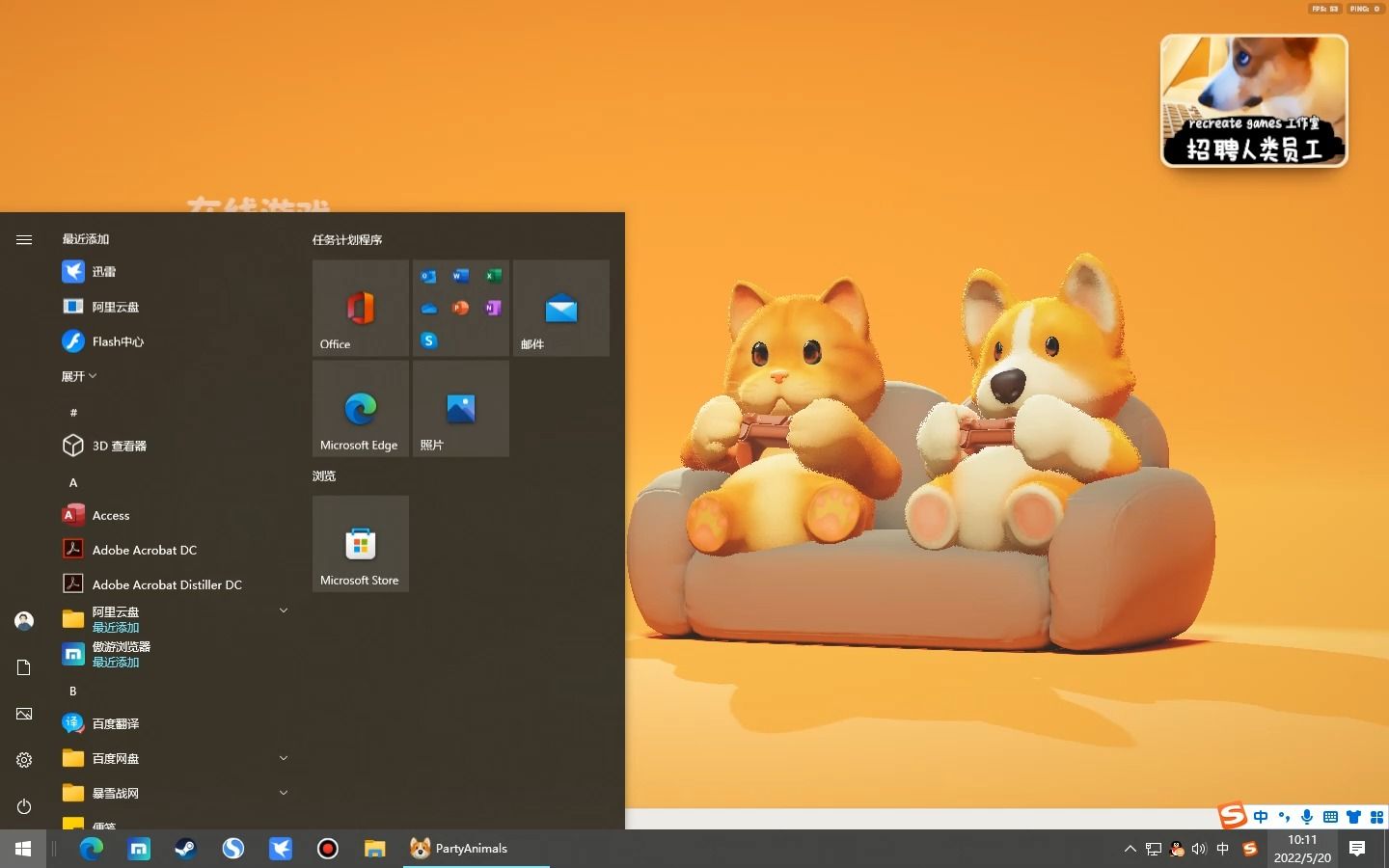Open the Start menu user account icon

point(24,621)
